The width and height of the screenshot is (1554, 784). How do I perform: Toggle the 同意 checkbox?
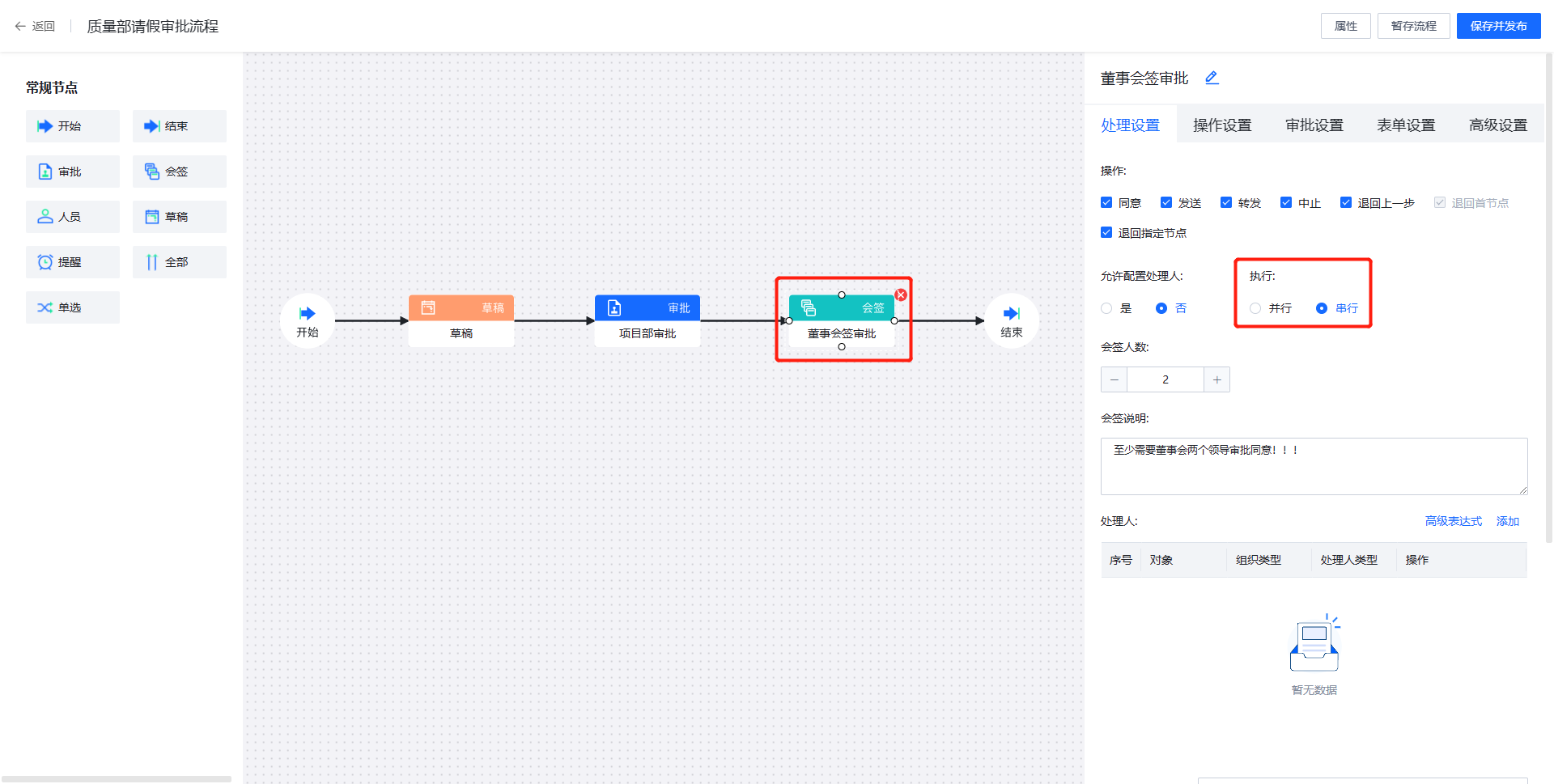pos(1106,202)
